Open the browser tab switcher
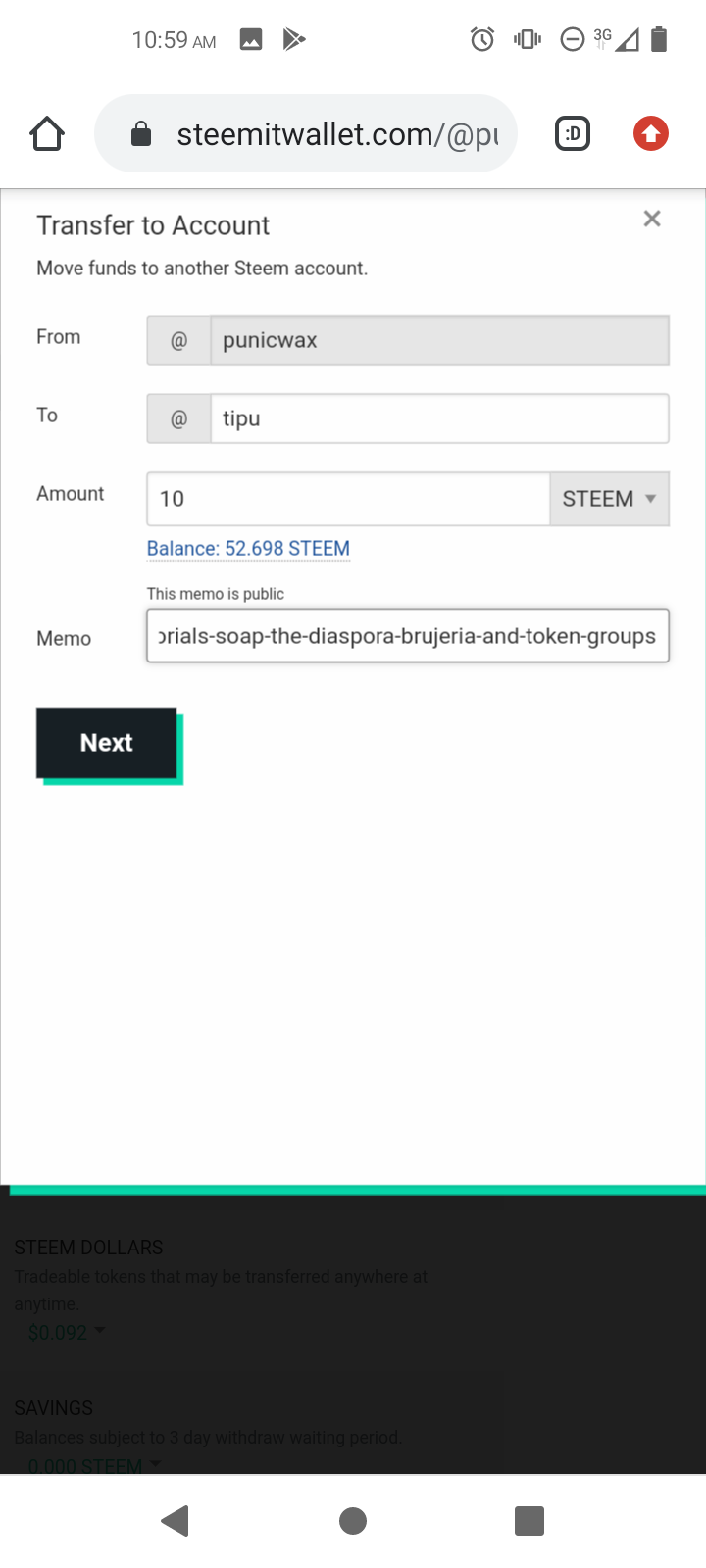This screenshot has width=706, height=1568. (573, 133)
